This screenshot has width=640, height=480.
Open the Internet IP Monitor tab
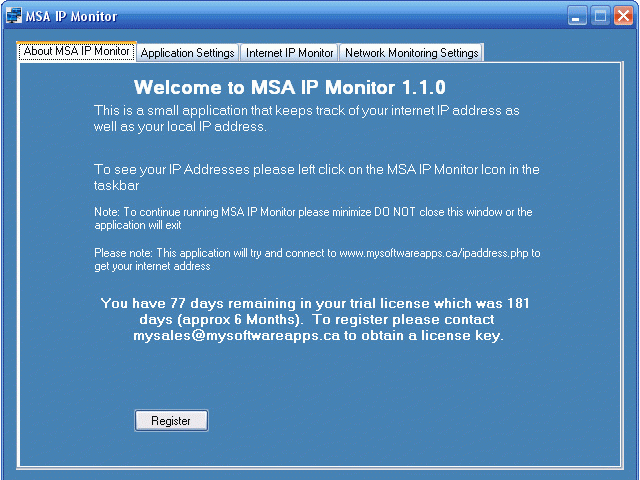coord(289,53)
